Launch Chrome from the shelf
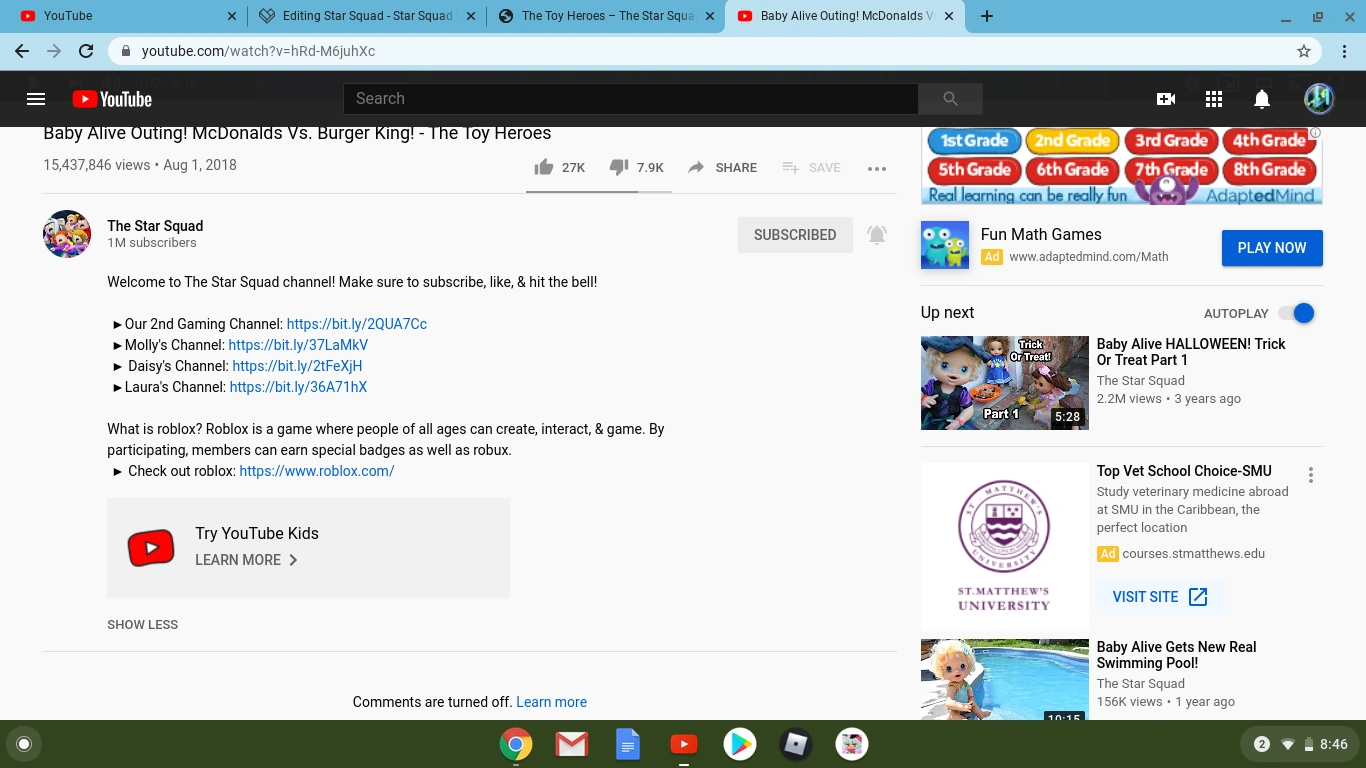Image resolution: width=1366 pixels, height=768 pixels. (516, 744)
